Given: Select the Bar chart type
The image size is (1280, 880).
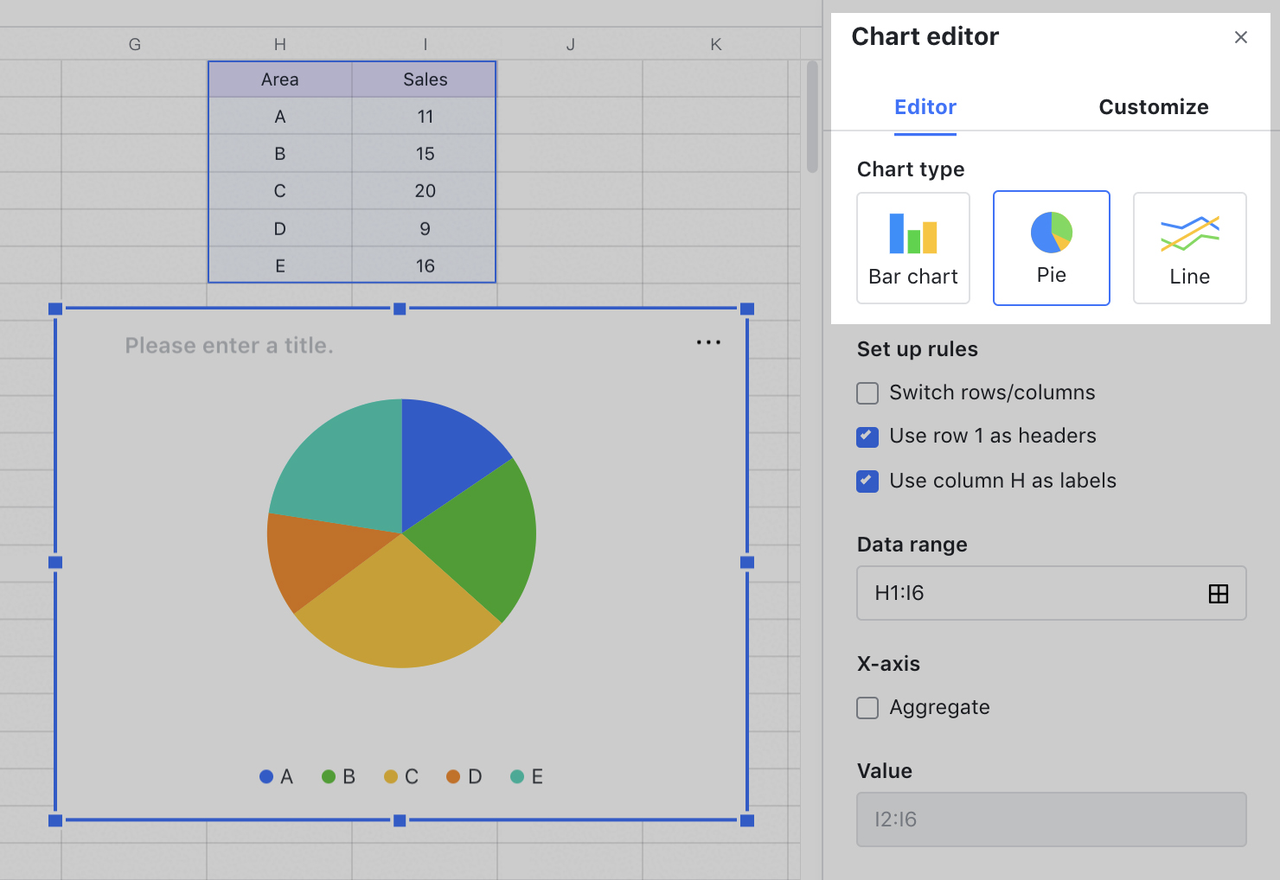Looking at the screenshot, I should point(913,248).
